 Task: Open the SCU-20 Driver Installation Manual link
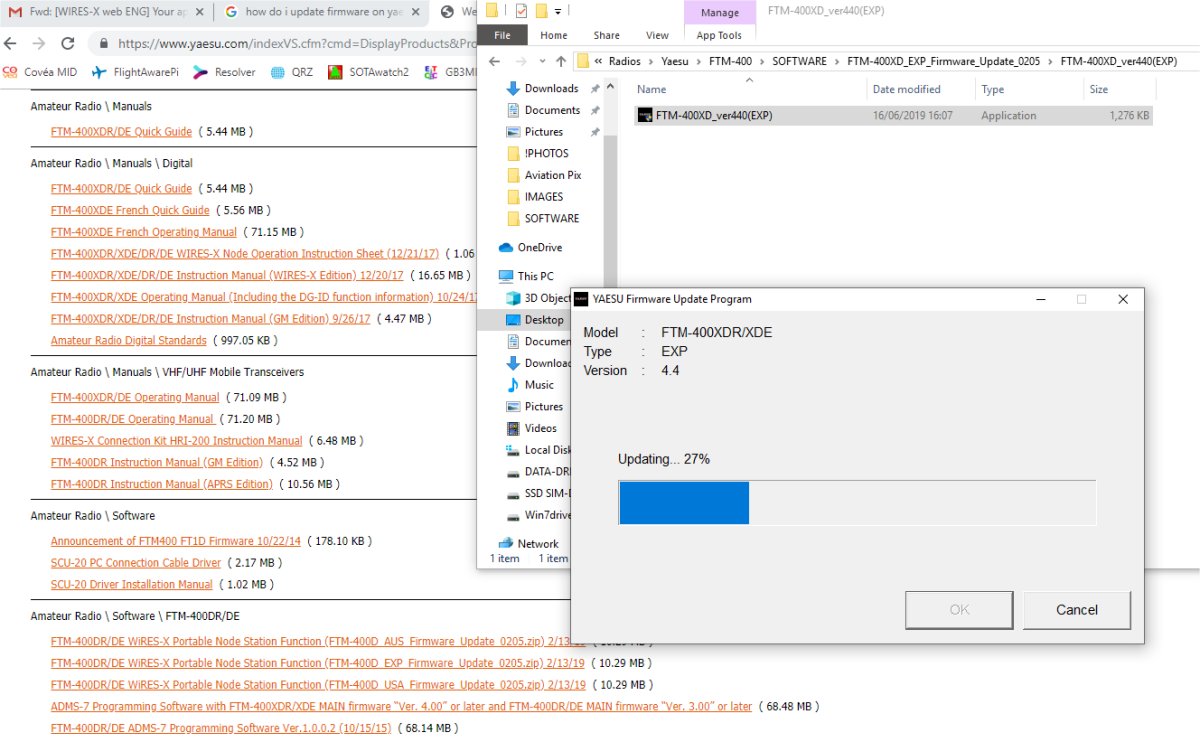(x=132, y=585)
